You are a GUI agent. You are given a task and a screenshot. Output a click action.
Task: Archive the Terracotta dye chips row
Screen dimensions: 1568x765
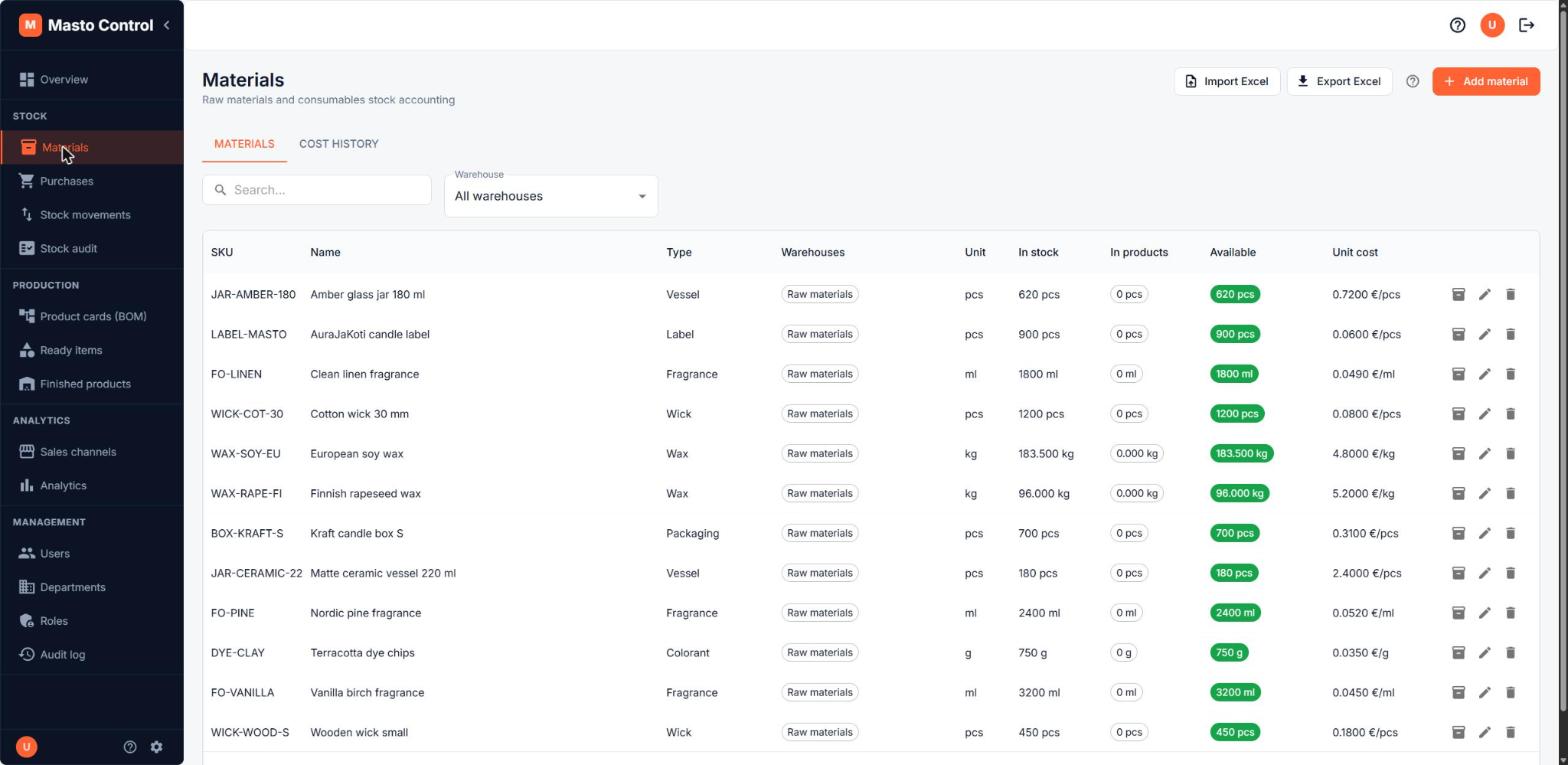[x=1458, y=653]
